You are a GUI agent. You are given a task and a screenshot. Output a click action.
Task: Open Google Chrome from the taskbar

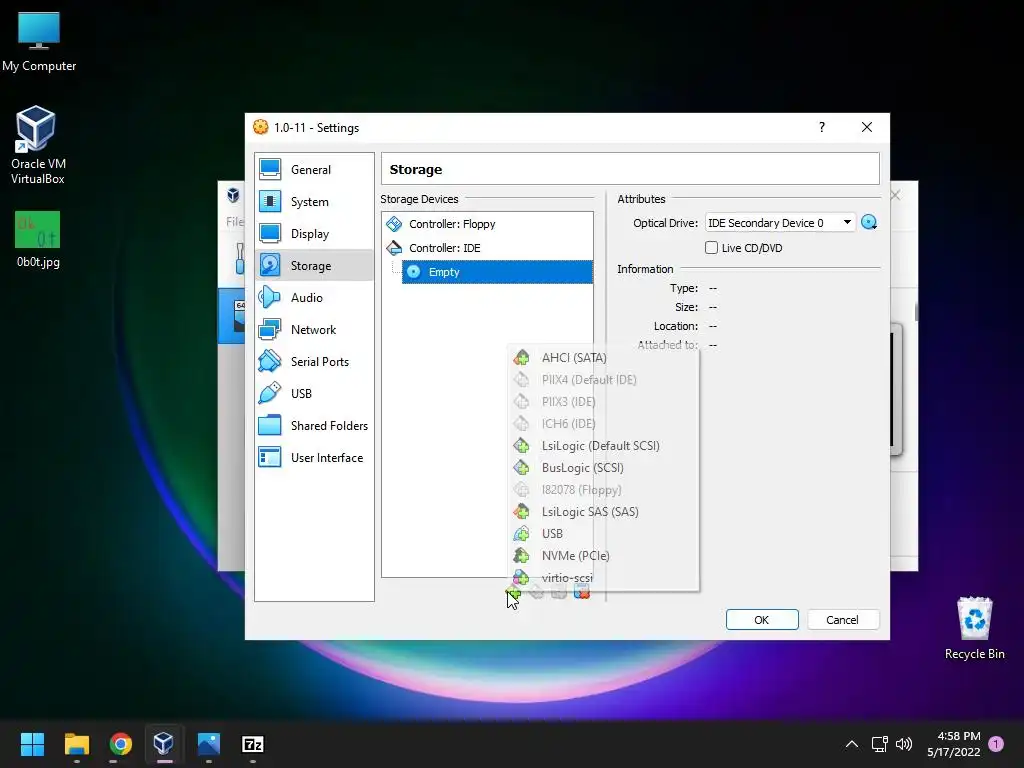tap(121, 744)
